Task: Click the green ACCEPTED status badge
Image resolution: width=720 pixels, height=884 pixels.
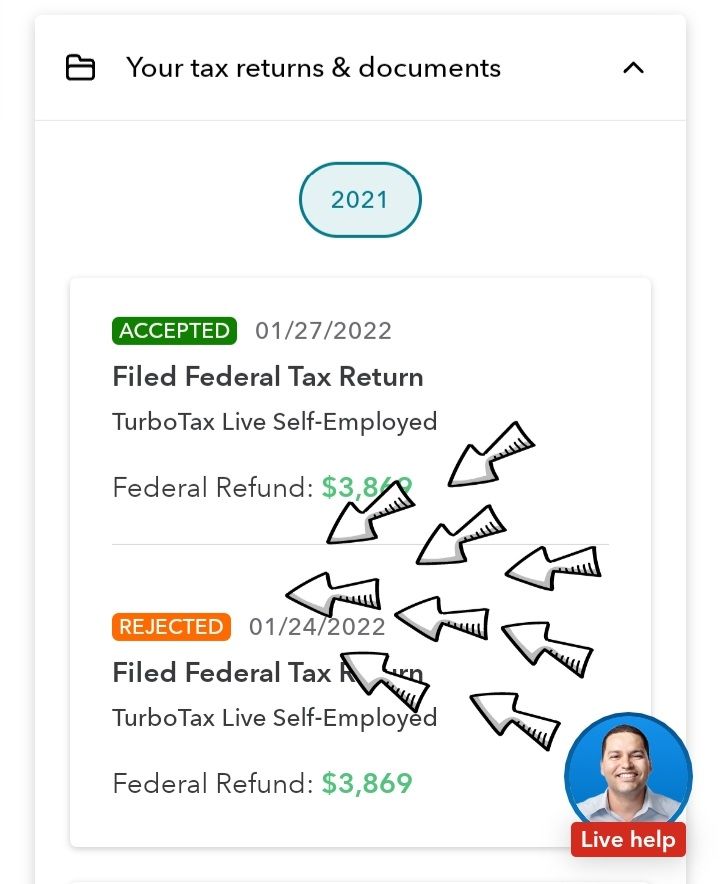Action: point(174,330)
